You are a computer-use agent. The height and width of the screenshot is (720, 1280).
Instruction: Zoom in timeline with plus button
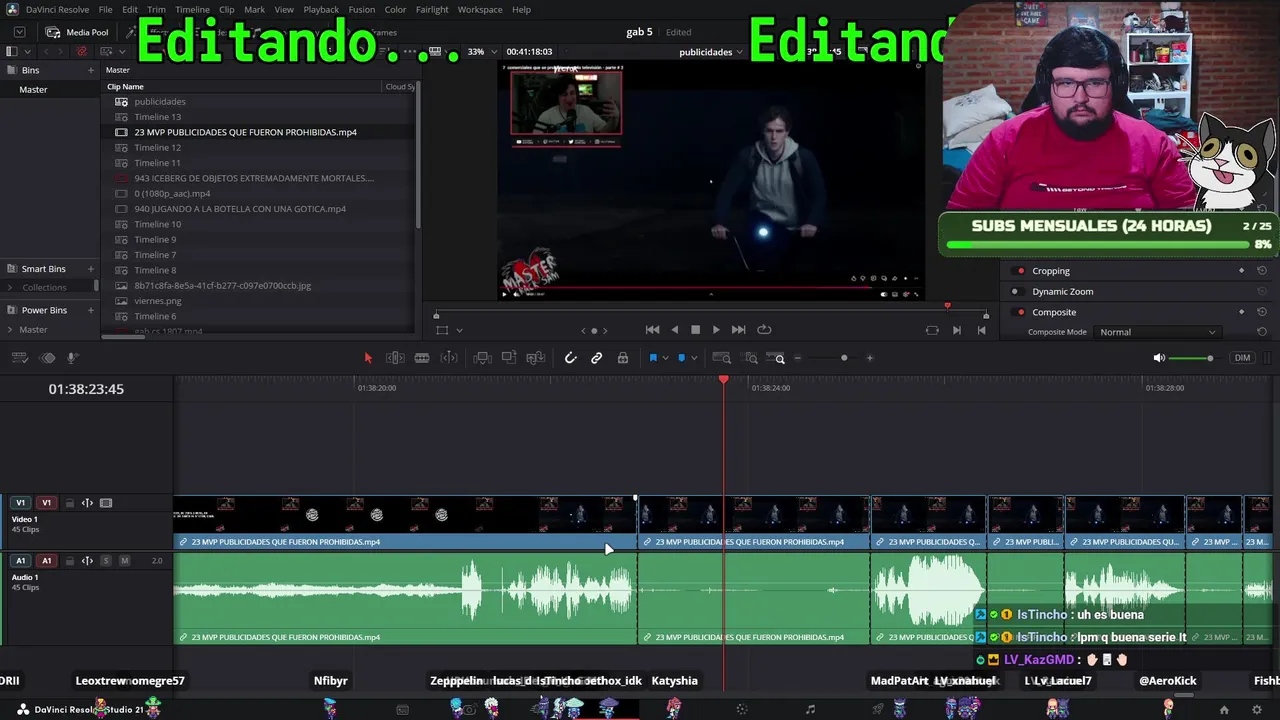[x=869, y=358]
